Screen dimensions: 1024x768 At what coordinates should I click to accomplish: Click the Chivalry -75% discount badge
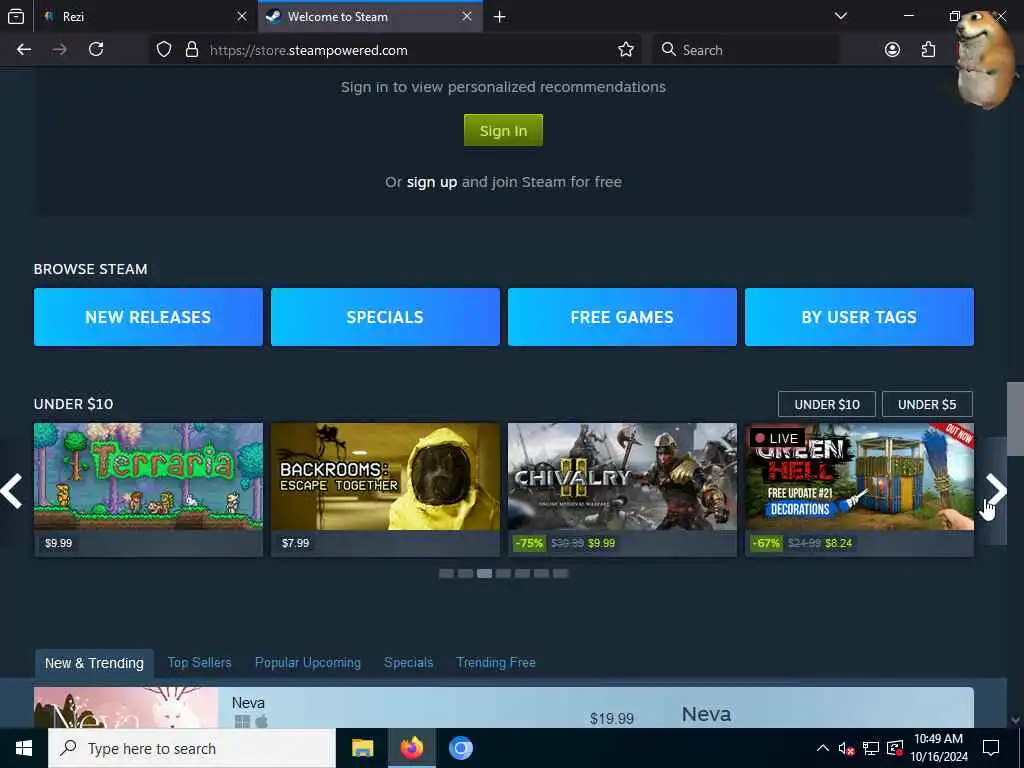click(x=528, y=543)
